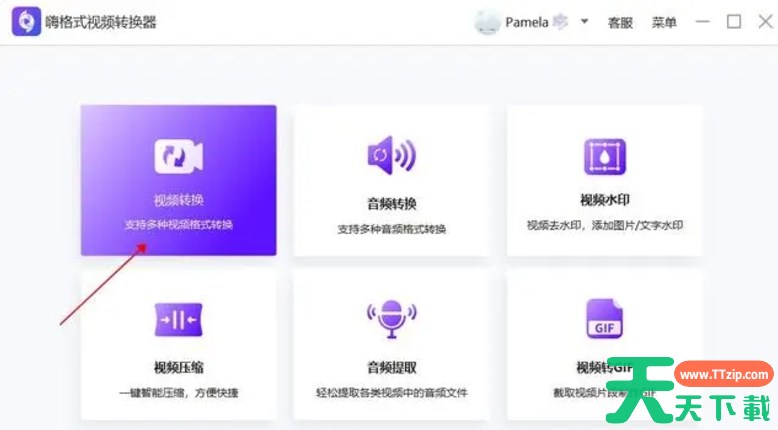The height and width of the screenshot is (430, 778).
Task: Open the 菜单 menu
Action: (x=664, y=22)
